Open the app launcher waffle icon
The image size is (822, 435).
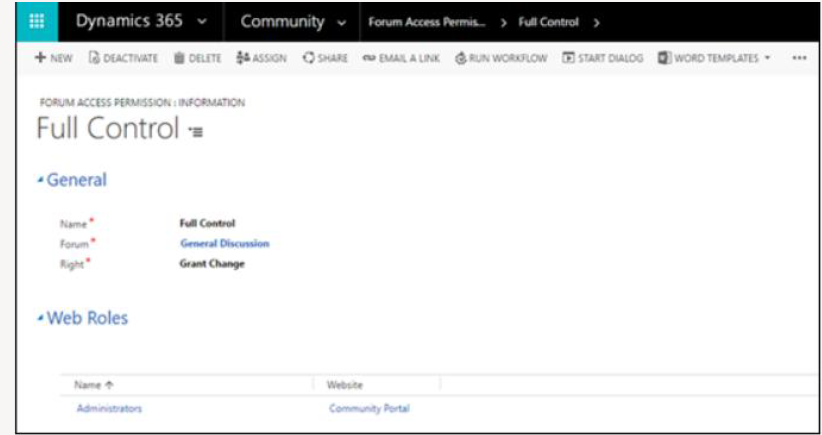point(37,22)
